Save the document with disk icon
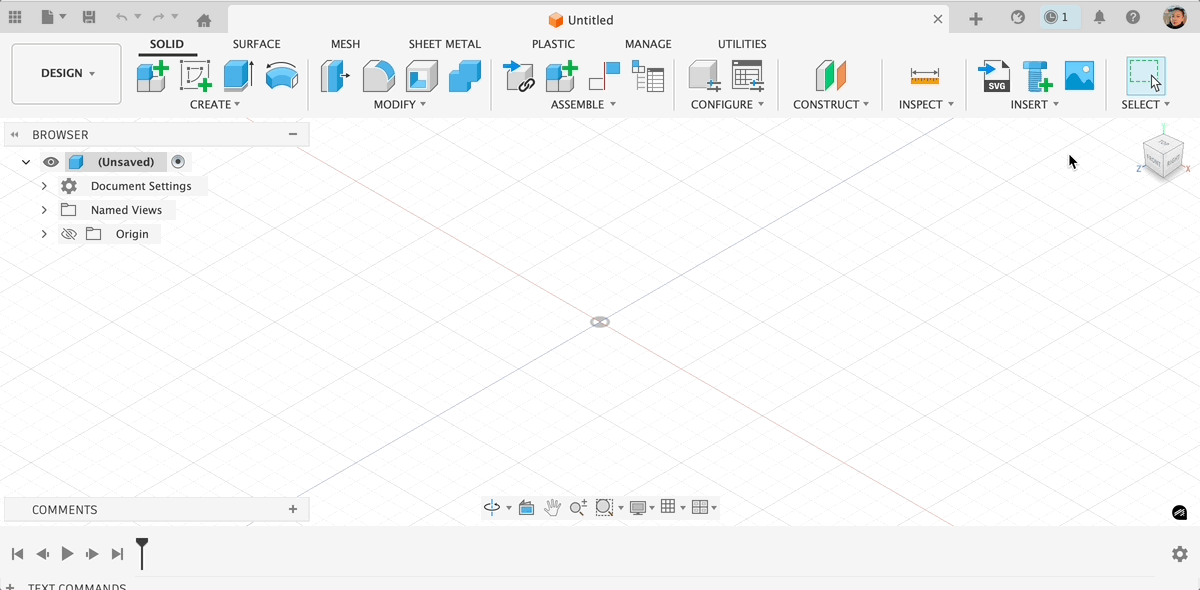Image resolution: width=1200 pixels, height=590 pixels. [89, 17]
